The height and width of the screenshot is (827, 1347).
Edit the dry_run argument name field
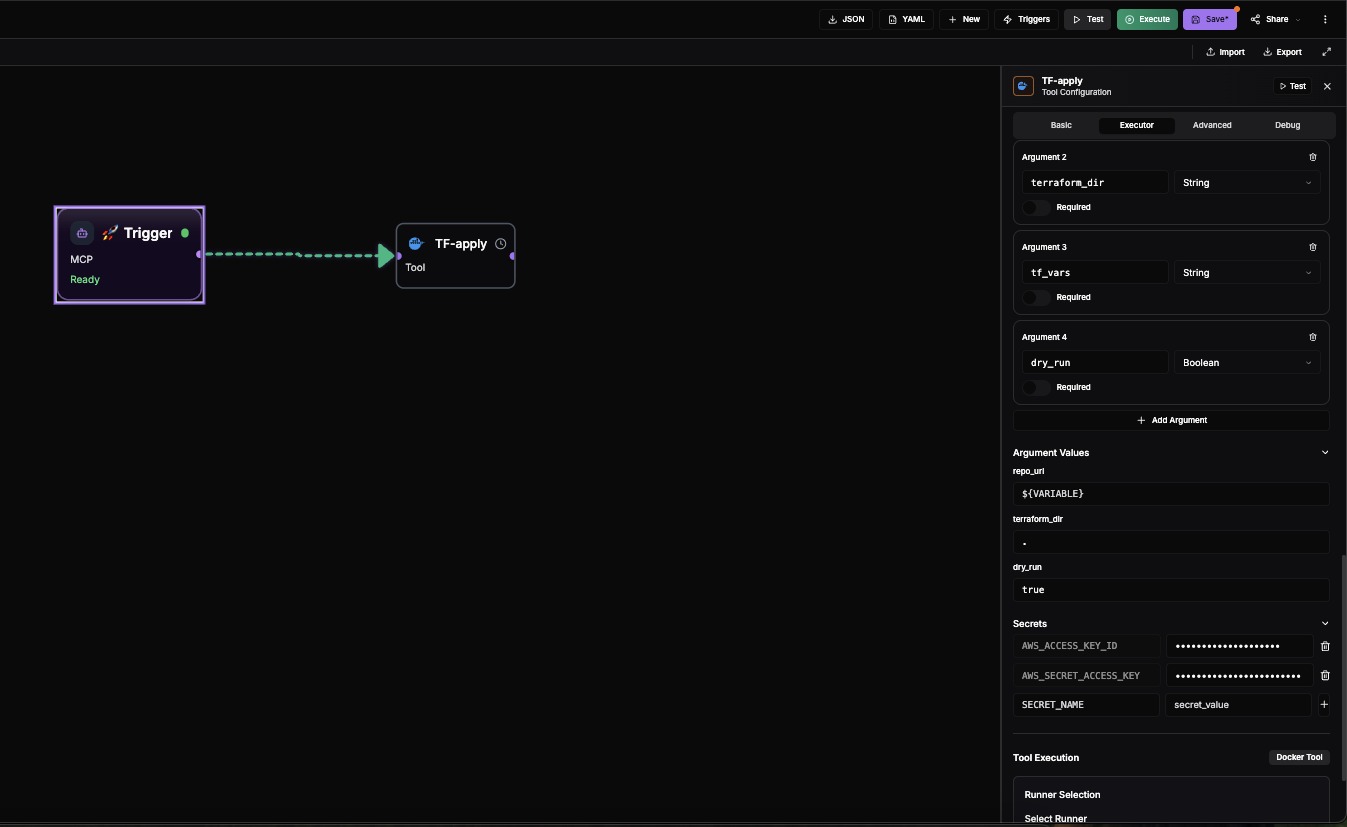point(1095,362)
